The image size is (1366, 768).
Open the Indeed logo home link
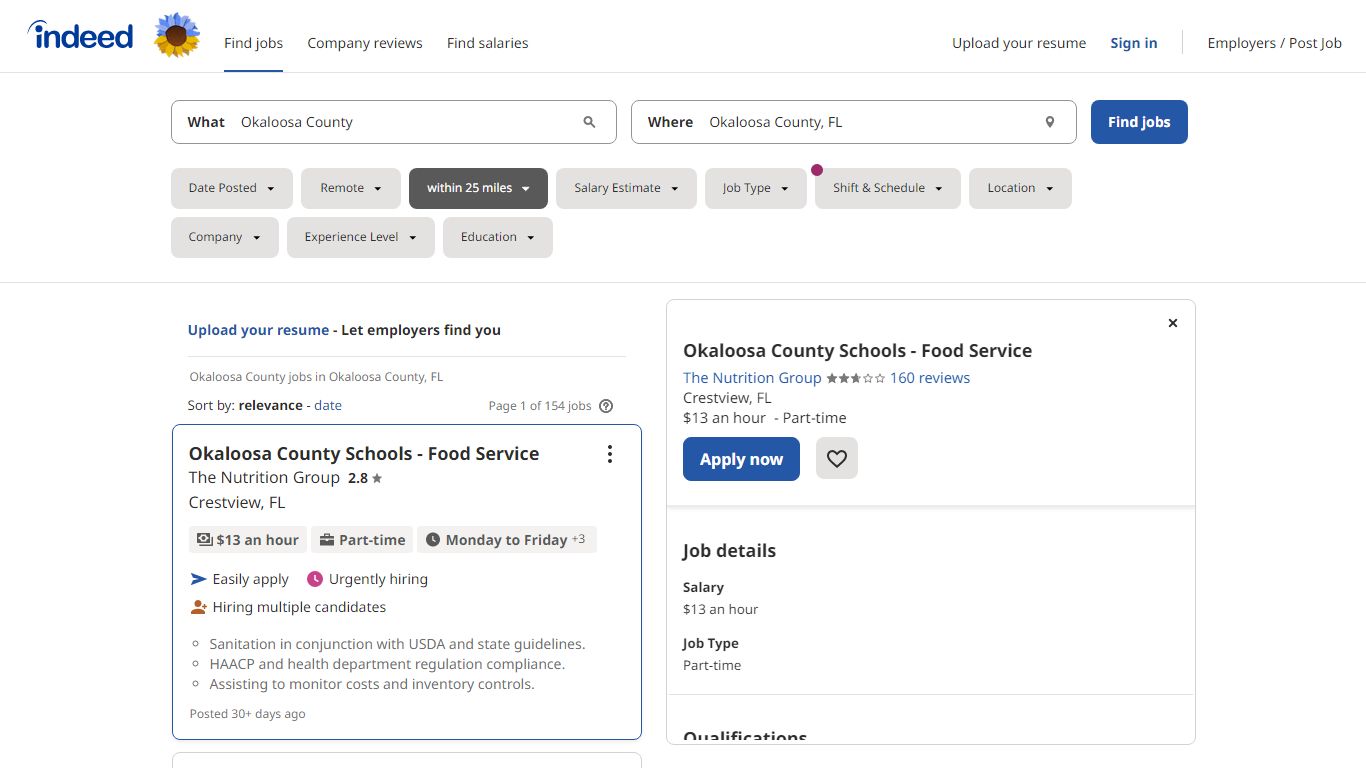point(80,36)
